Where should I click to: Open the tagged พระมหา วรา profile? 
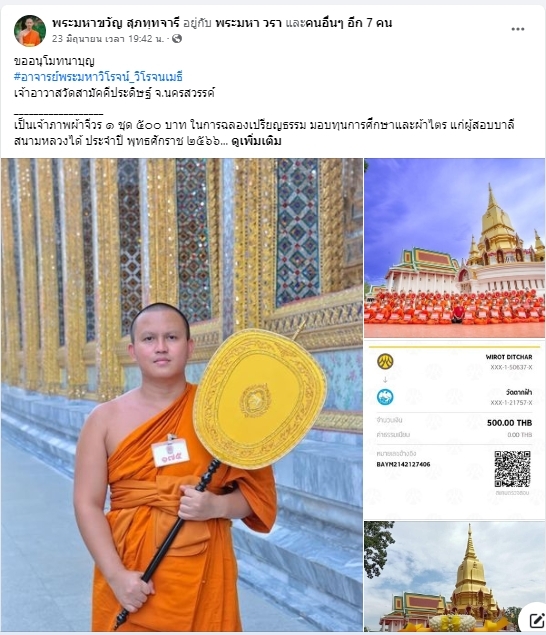[x=248, y=23]
